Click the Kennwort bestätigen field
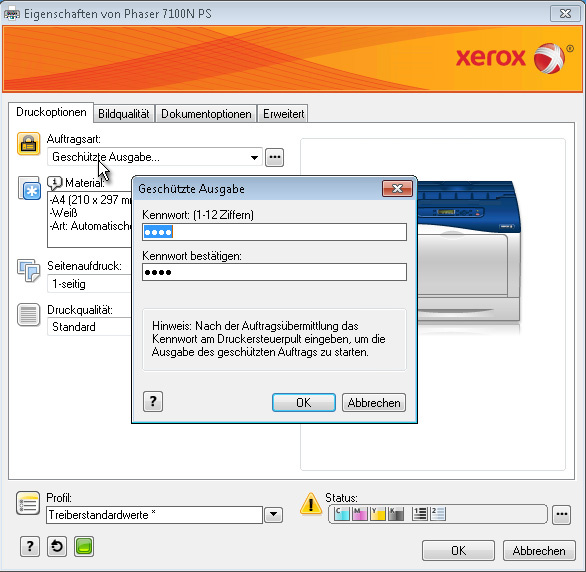This screenshot has height=572, width=586. 274,272
